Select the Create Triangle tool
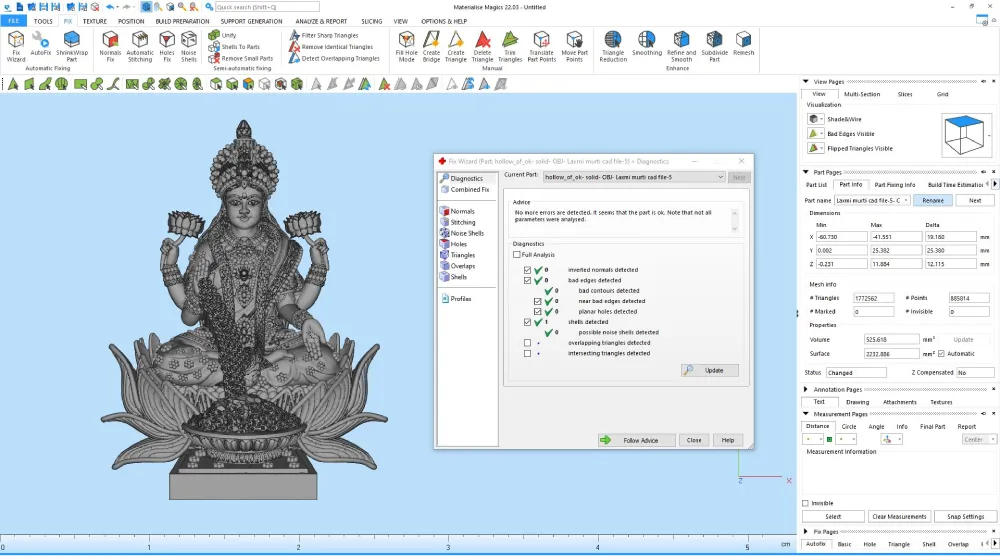Screen dimensions: 1000x556 pyautogui.click(x=455, y=46)
